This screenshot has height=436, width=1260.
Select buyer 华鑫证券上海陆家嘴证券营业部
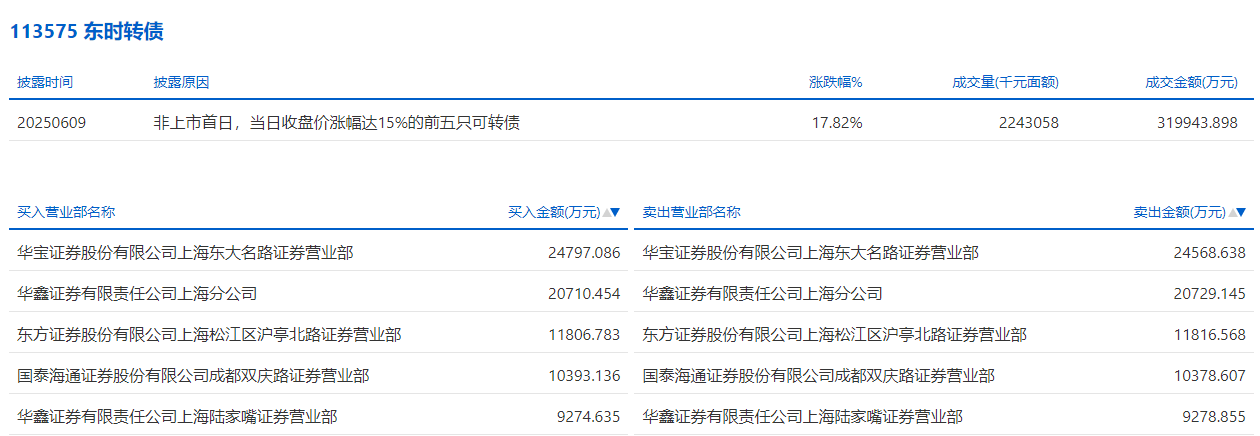[177, 416]
